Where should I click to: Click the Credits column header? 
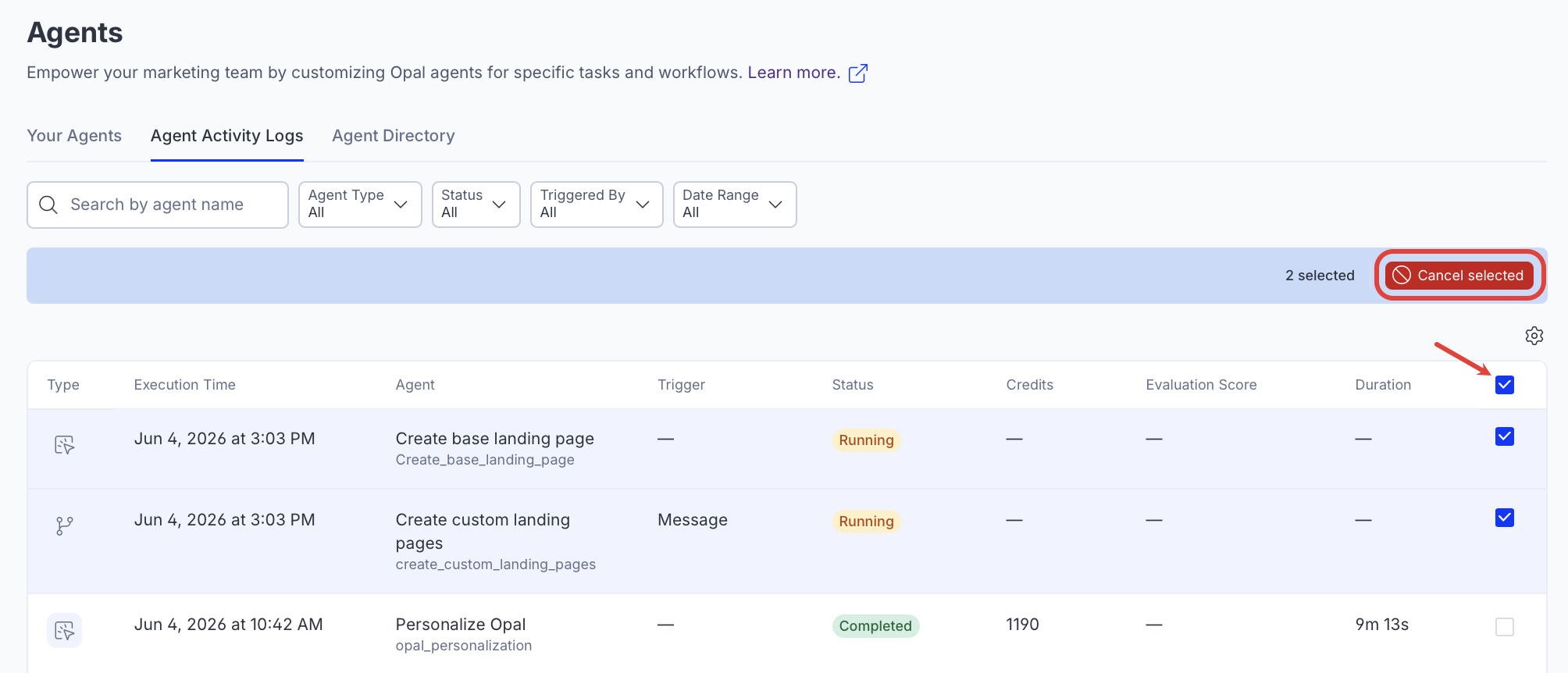pyautogui.click(x=1030, y=385)
